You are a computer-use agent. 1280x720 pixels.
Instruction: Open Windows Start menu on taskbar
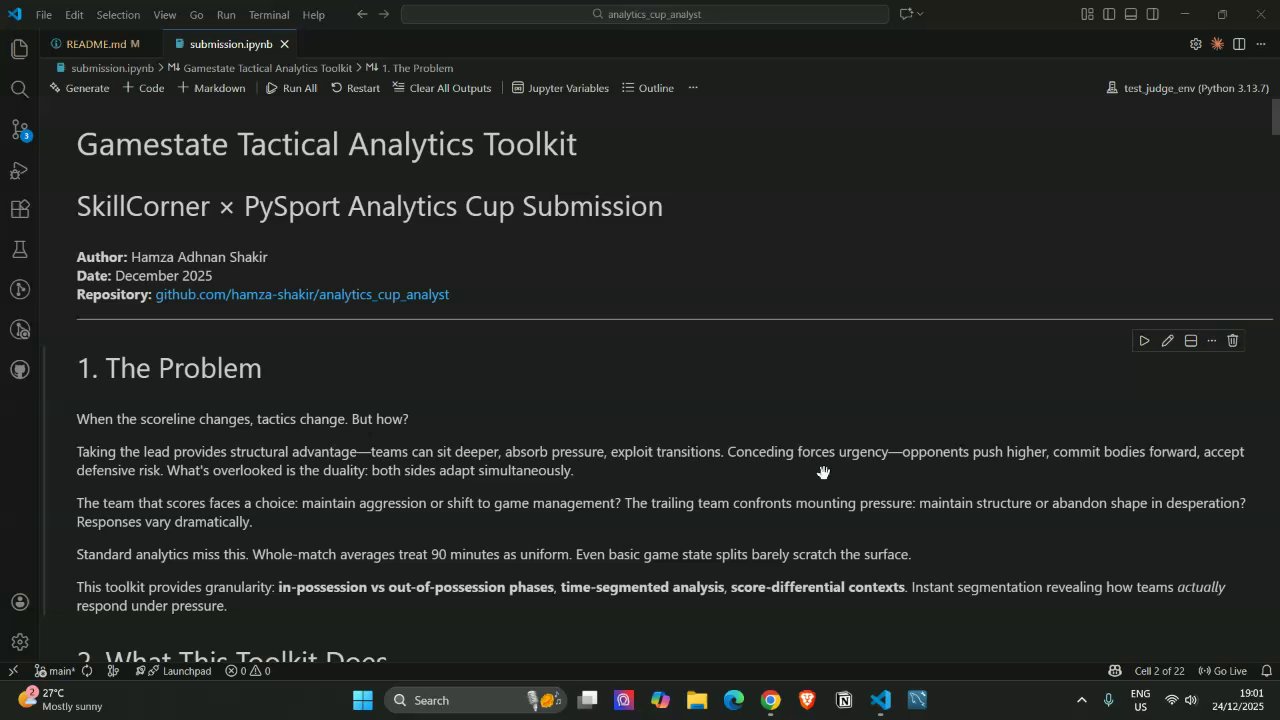coord(363,700)
